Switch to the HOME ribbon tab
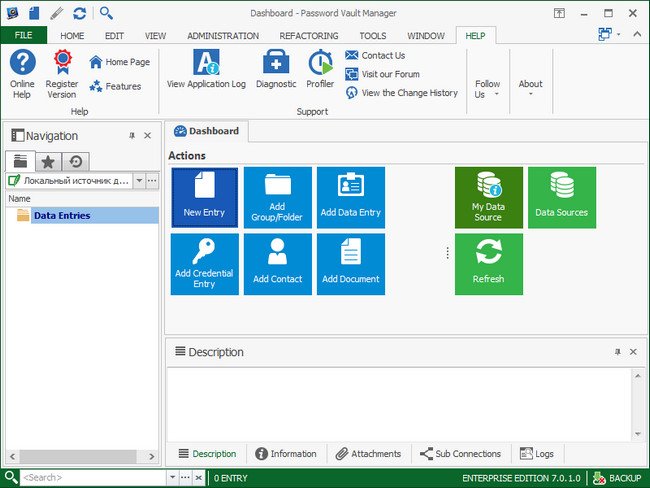The image size is (650, 488). 72,36
